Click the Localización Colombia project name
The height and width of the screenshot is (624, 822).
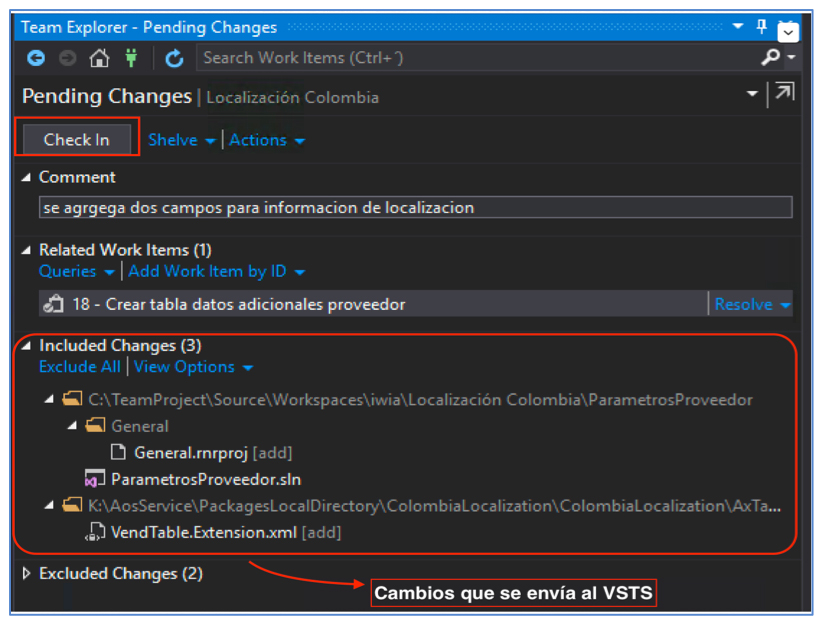point(293,98)
